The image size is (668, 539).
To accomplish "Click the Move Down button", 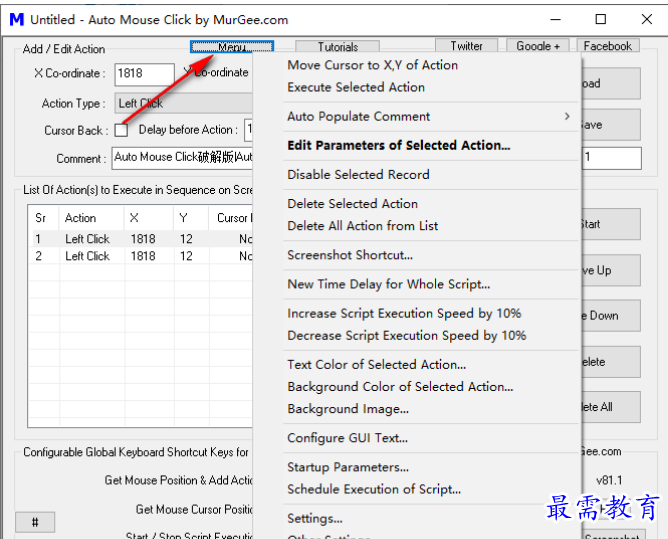I will [x=611, y=316].
